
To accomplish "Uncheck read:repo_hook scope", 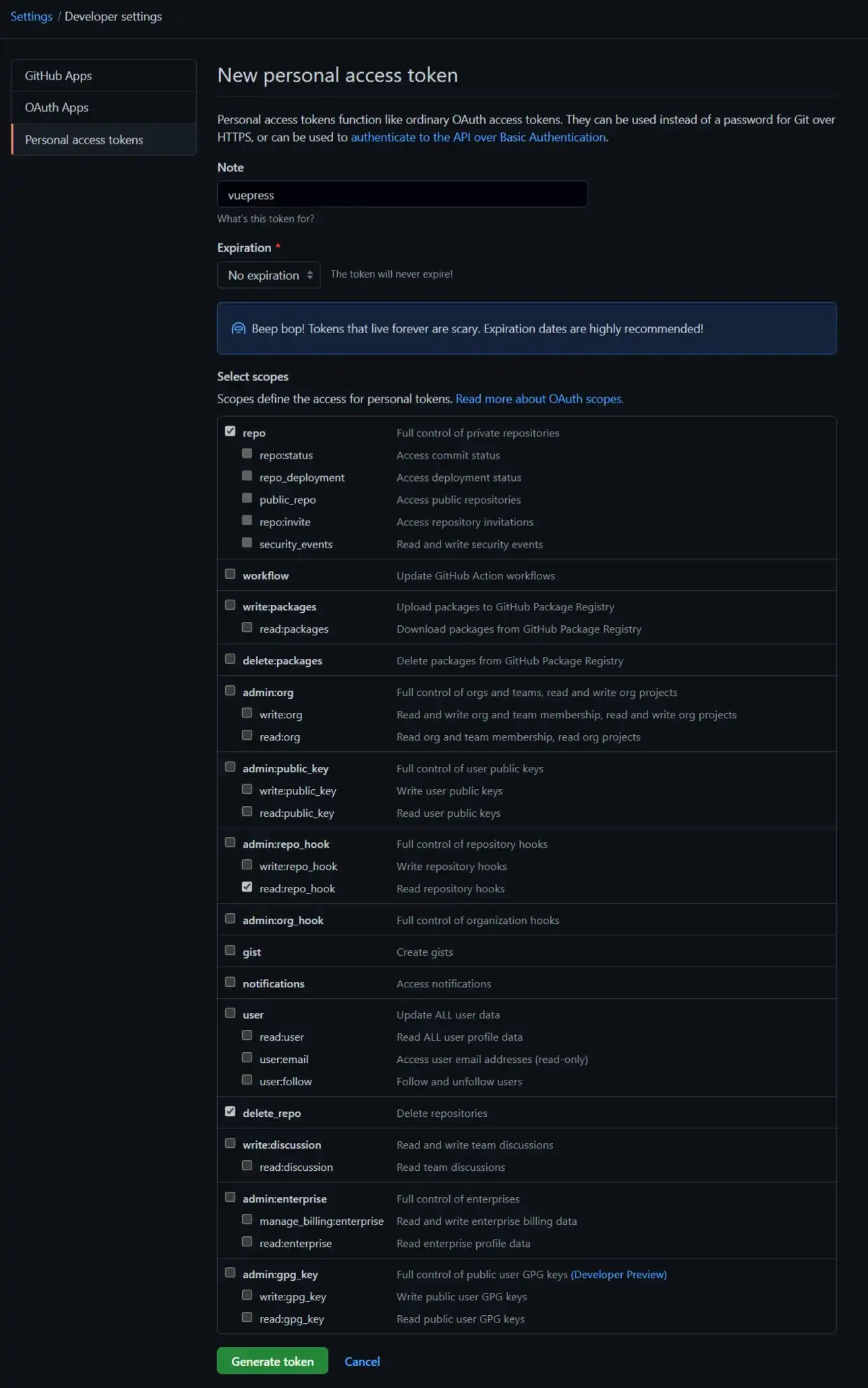I will coord(247,887).
